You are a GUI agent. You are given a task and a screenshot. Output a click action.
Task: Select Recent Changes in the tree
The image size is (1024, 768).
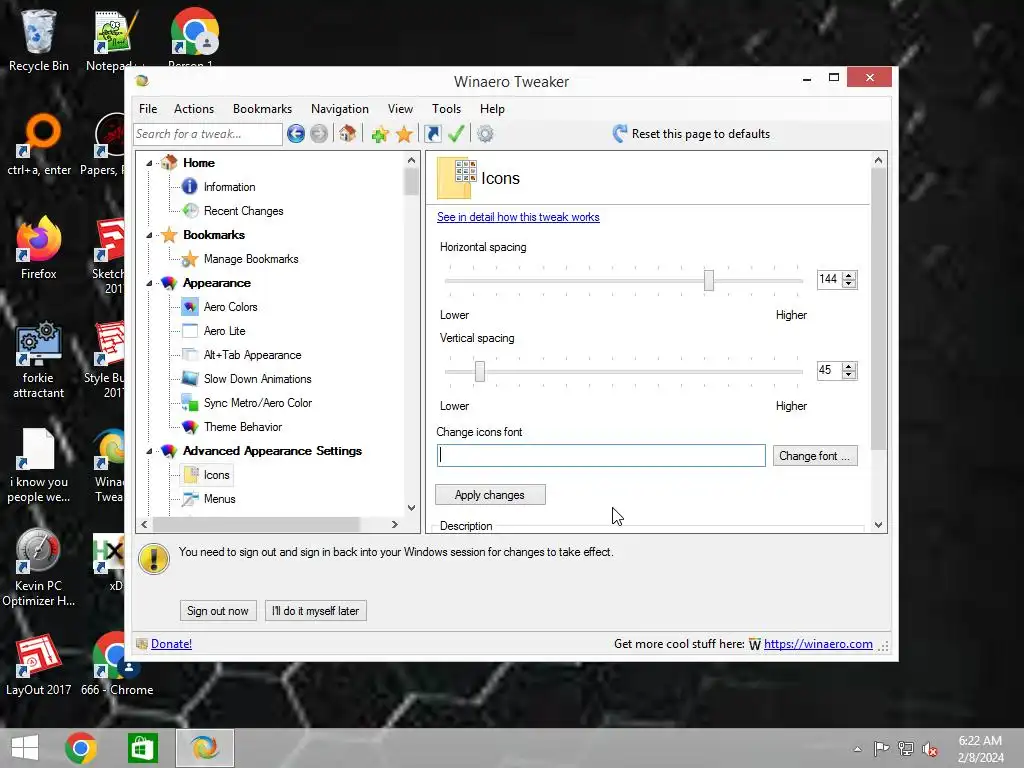coord(243,211)
